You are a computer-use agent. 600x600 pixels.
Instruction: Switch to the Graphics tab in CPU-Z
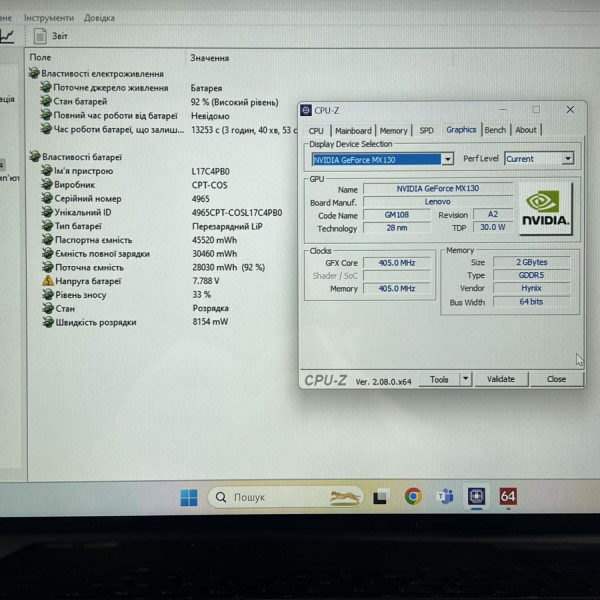(461, 130)
